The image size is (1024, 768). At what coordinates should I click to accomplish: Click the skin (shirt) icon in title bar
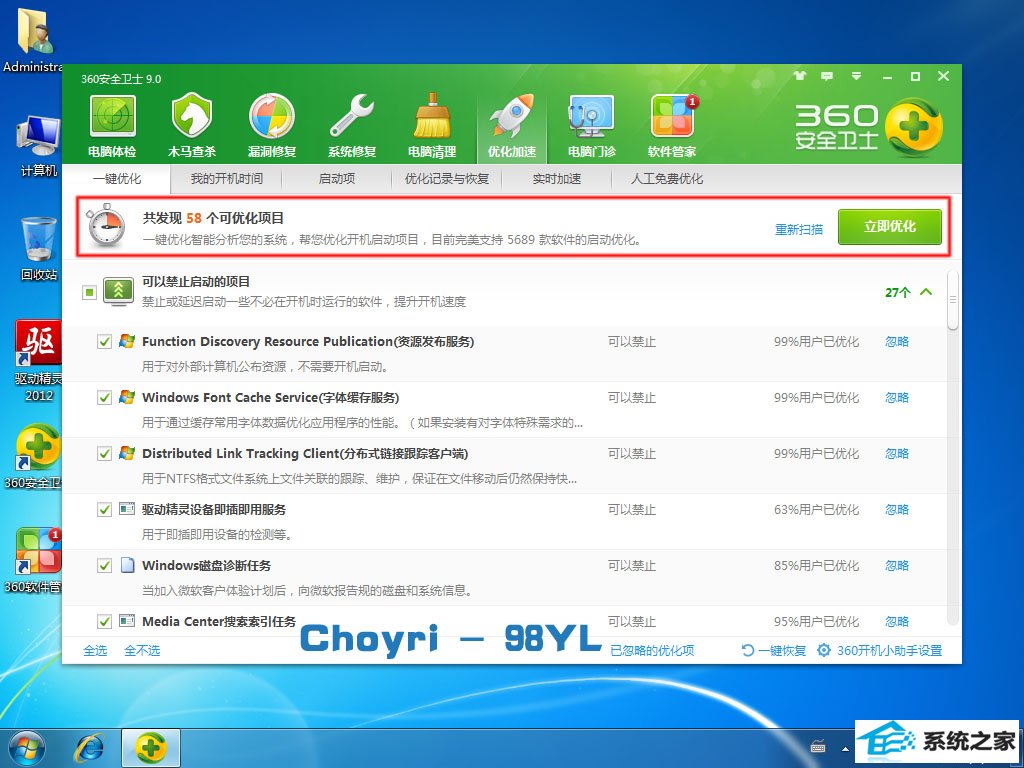coord(800,76)
